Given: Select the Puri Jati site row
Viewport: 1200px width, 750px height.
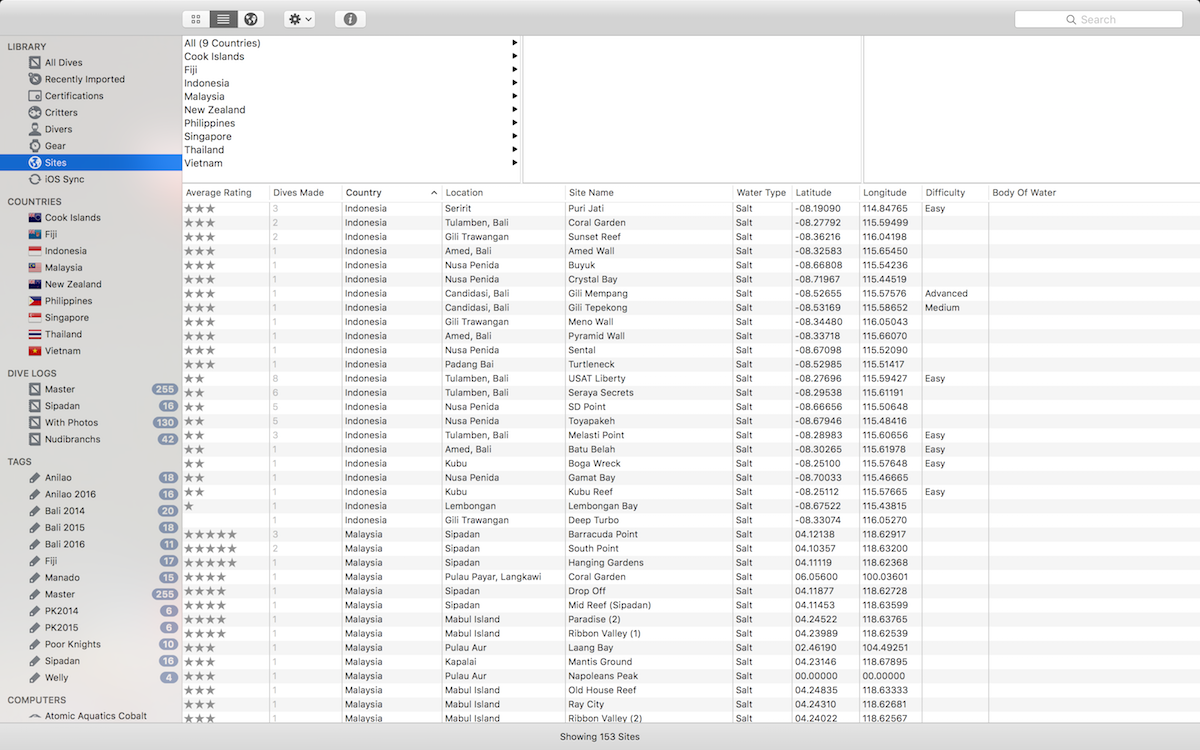Looking at the screenshot, I should click(x=691, y=209).
